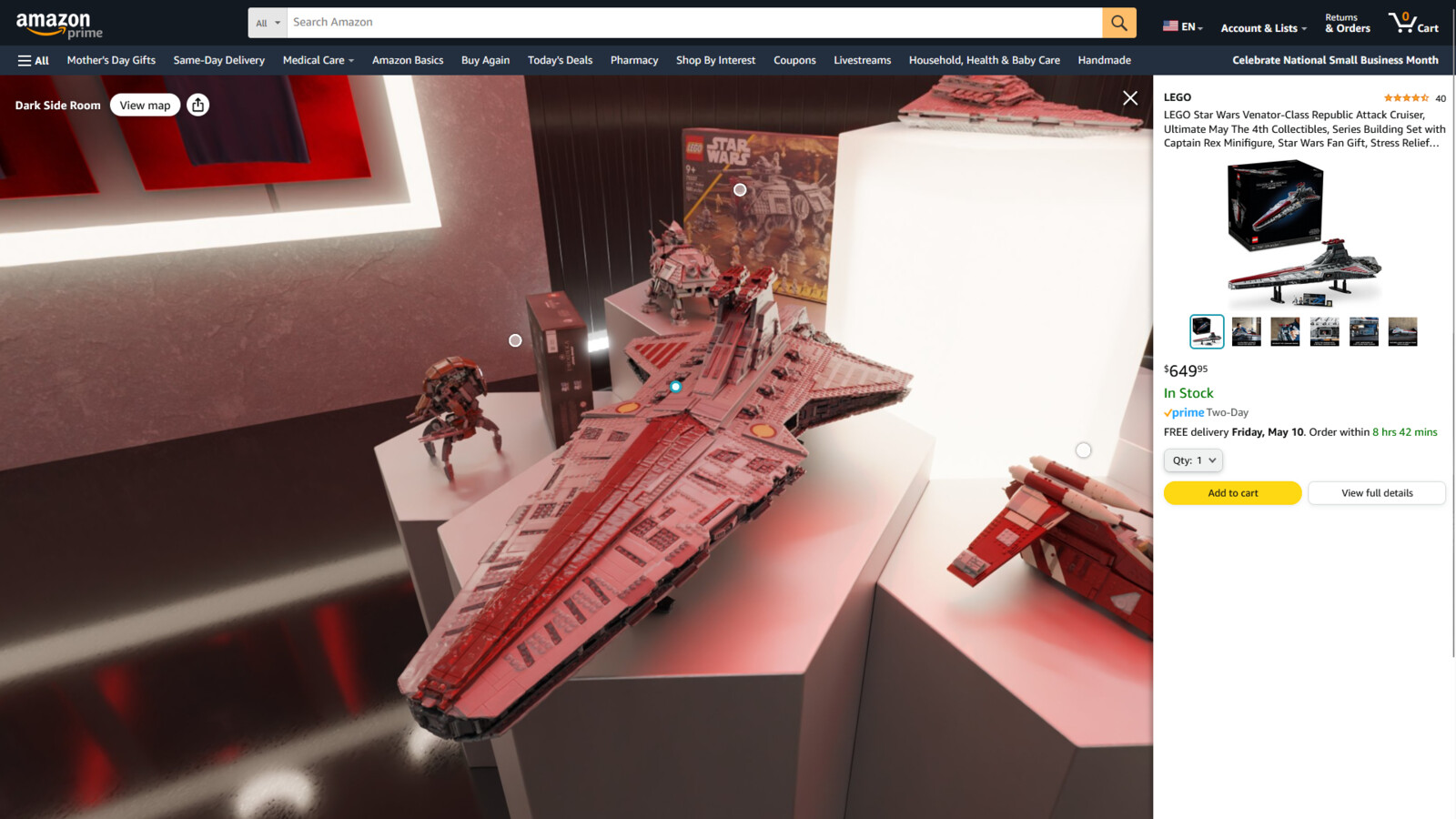Open Livestreams
This screenshot has width=1456, height=819.
[862, 60]
